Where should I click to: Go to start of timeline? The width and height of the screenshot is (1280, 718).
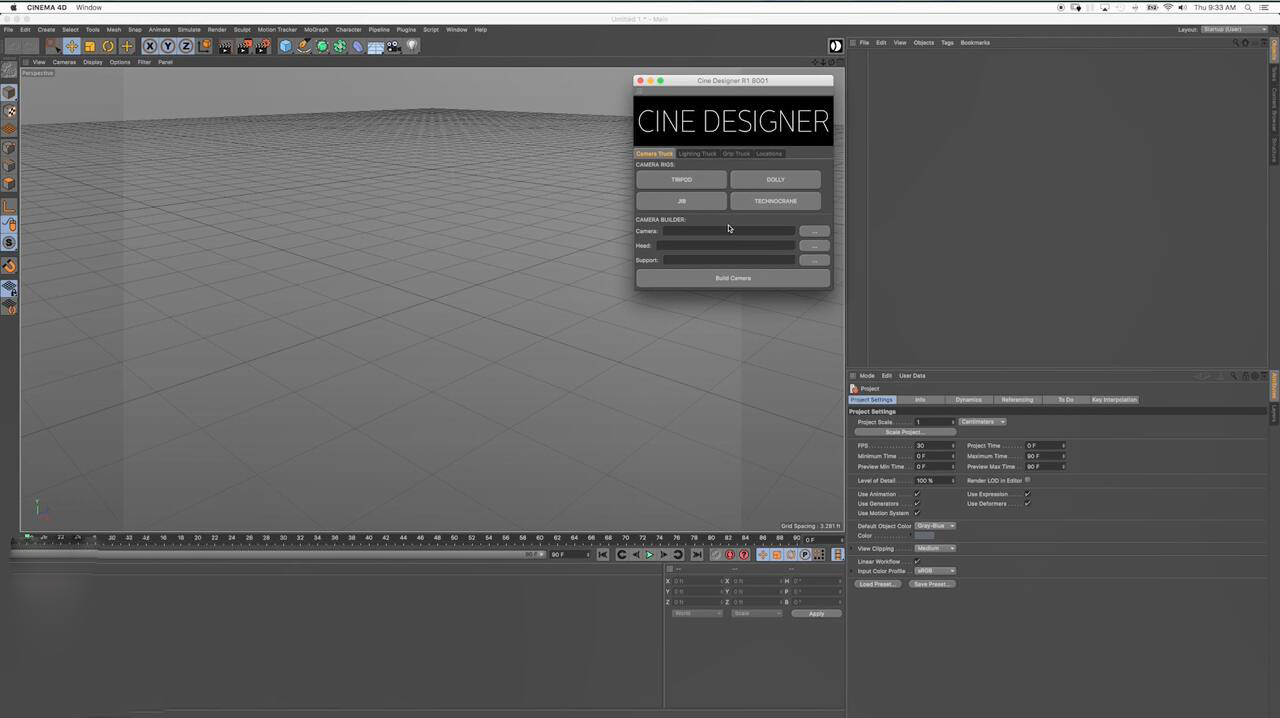[603, 555]
